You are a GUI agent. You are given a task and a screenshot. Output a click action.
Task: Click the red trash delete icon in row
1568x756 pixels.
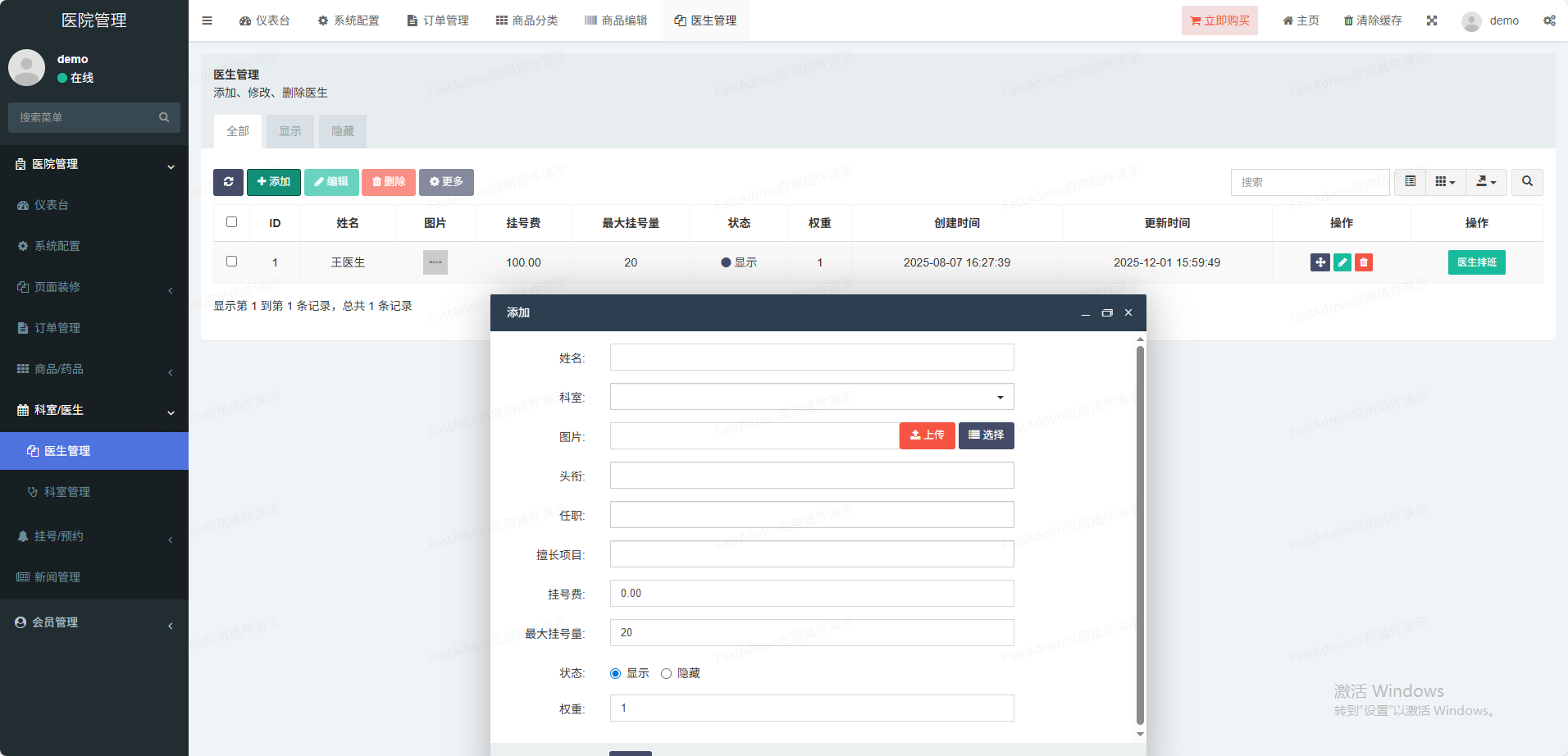coord(1363,262)
